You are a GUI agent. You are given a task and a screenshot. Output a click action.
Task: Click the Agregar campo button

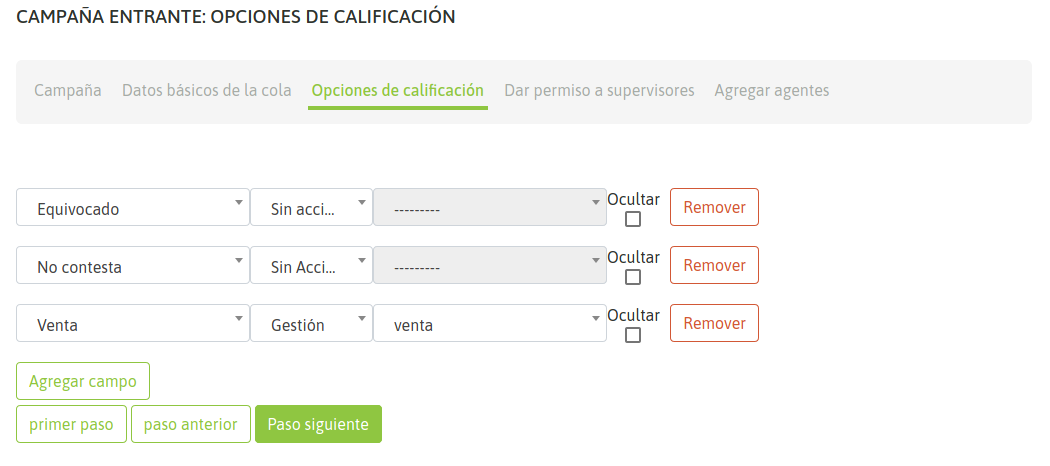(x=83, y=381)
